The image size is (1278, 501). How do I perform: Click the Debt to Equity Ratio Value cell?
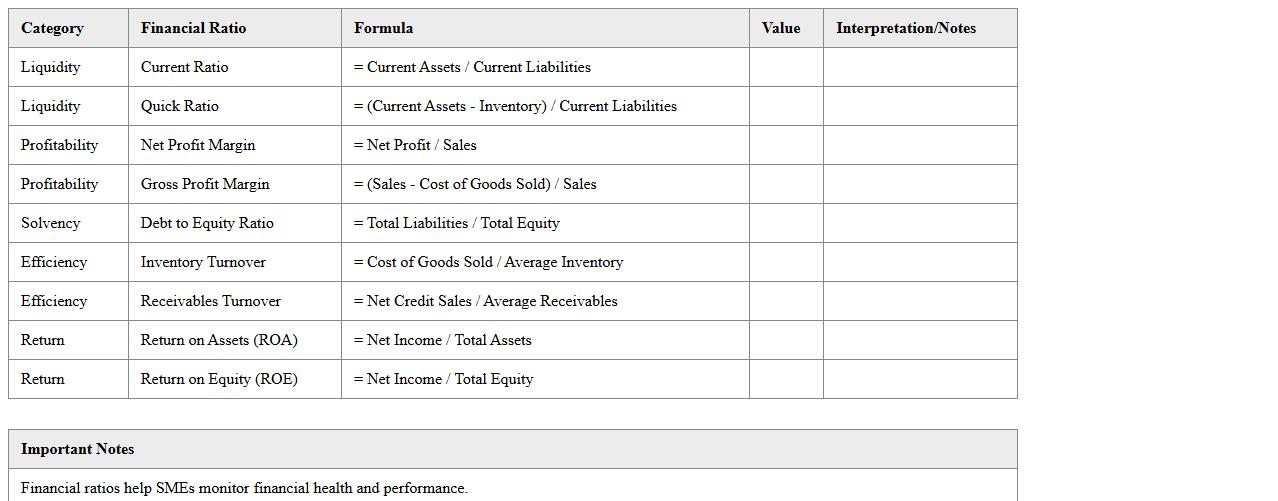pyautogui.click(x=786, y=223)
